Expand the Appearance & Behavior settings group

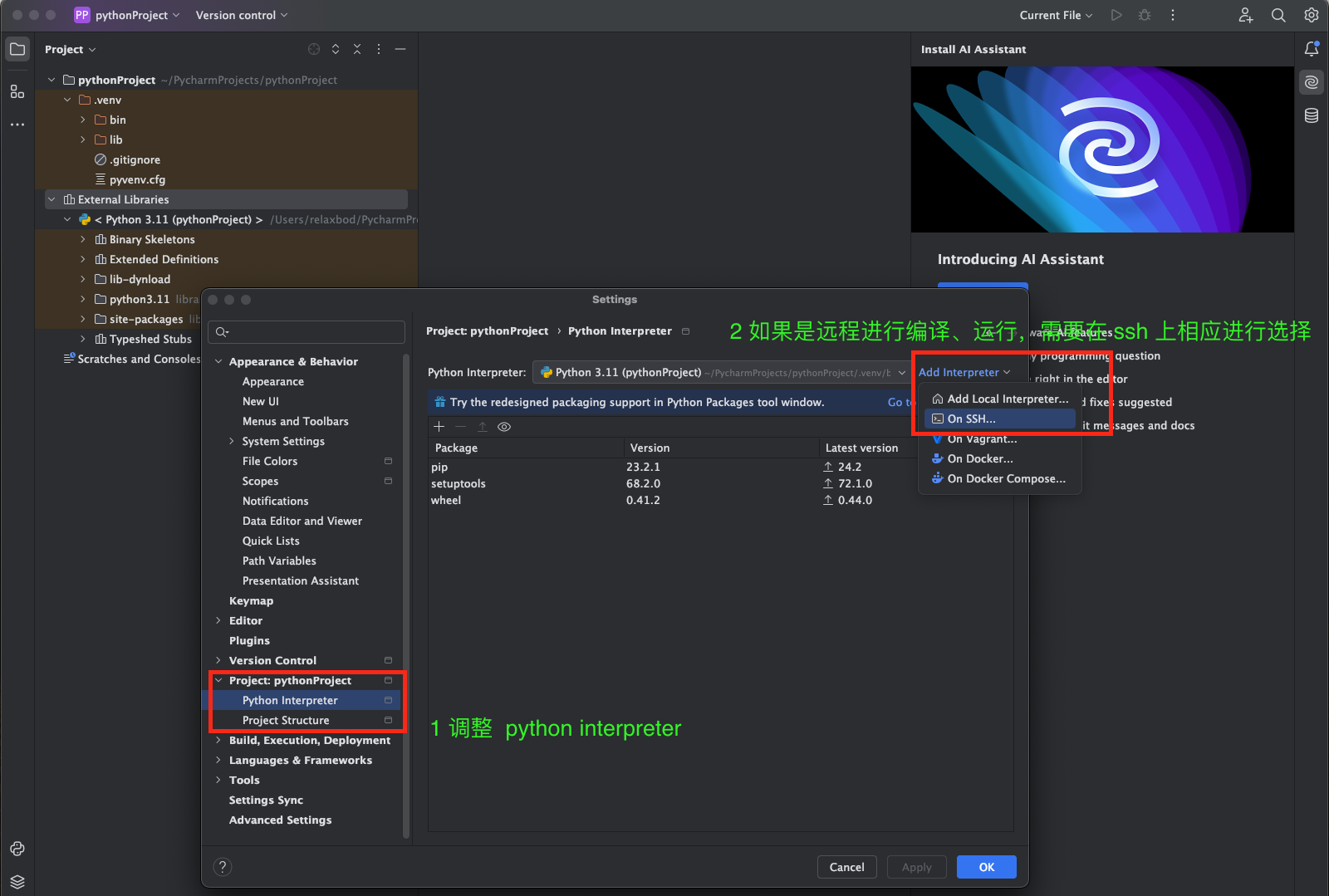pyautogui.click(x=218, y=362)
